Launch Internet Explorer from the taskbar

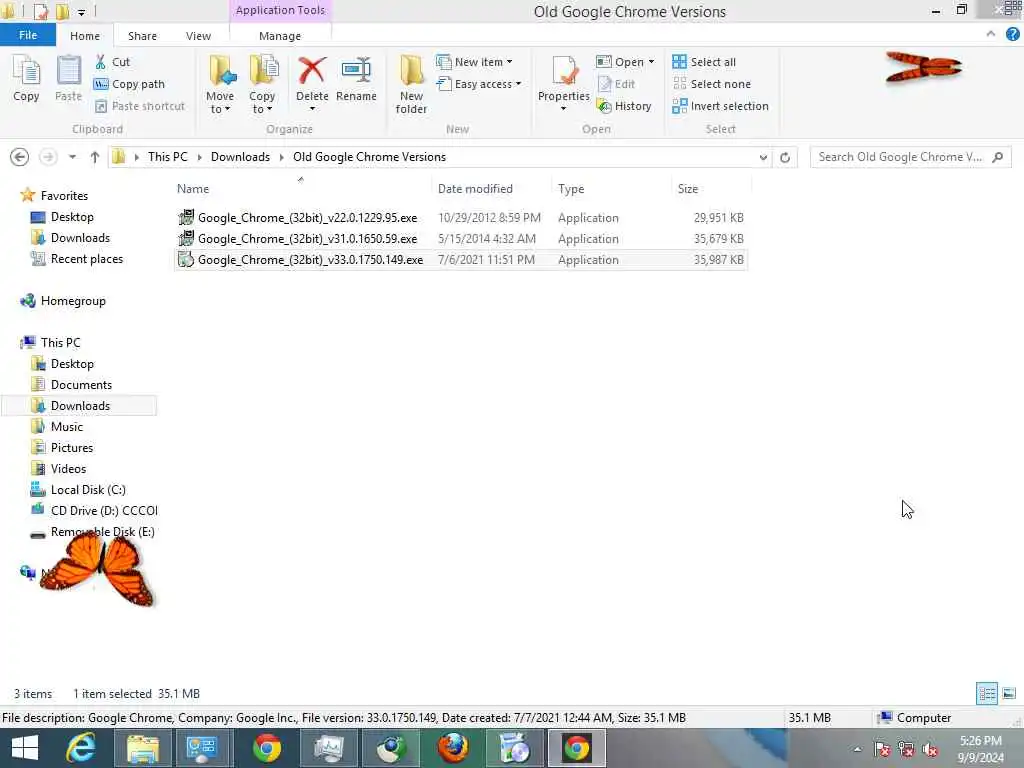[x=81, y=748]
